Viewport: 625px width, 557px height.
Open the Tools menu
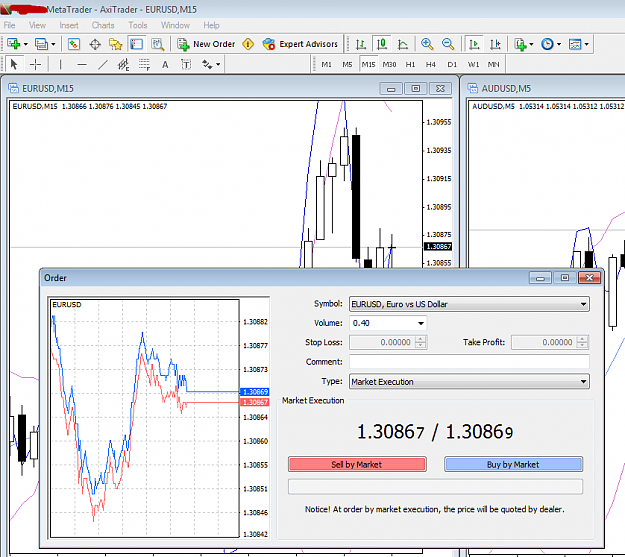pyautogui.click(x=138, y=26)
